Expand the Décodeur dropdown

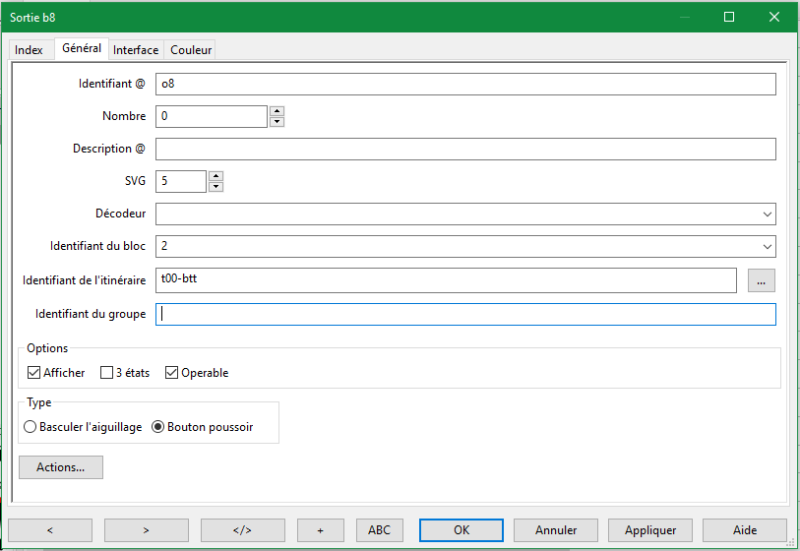click(x=767, y=214)
